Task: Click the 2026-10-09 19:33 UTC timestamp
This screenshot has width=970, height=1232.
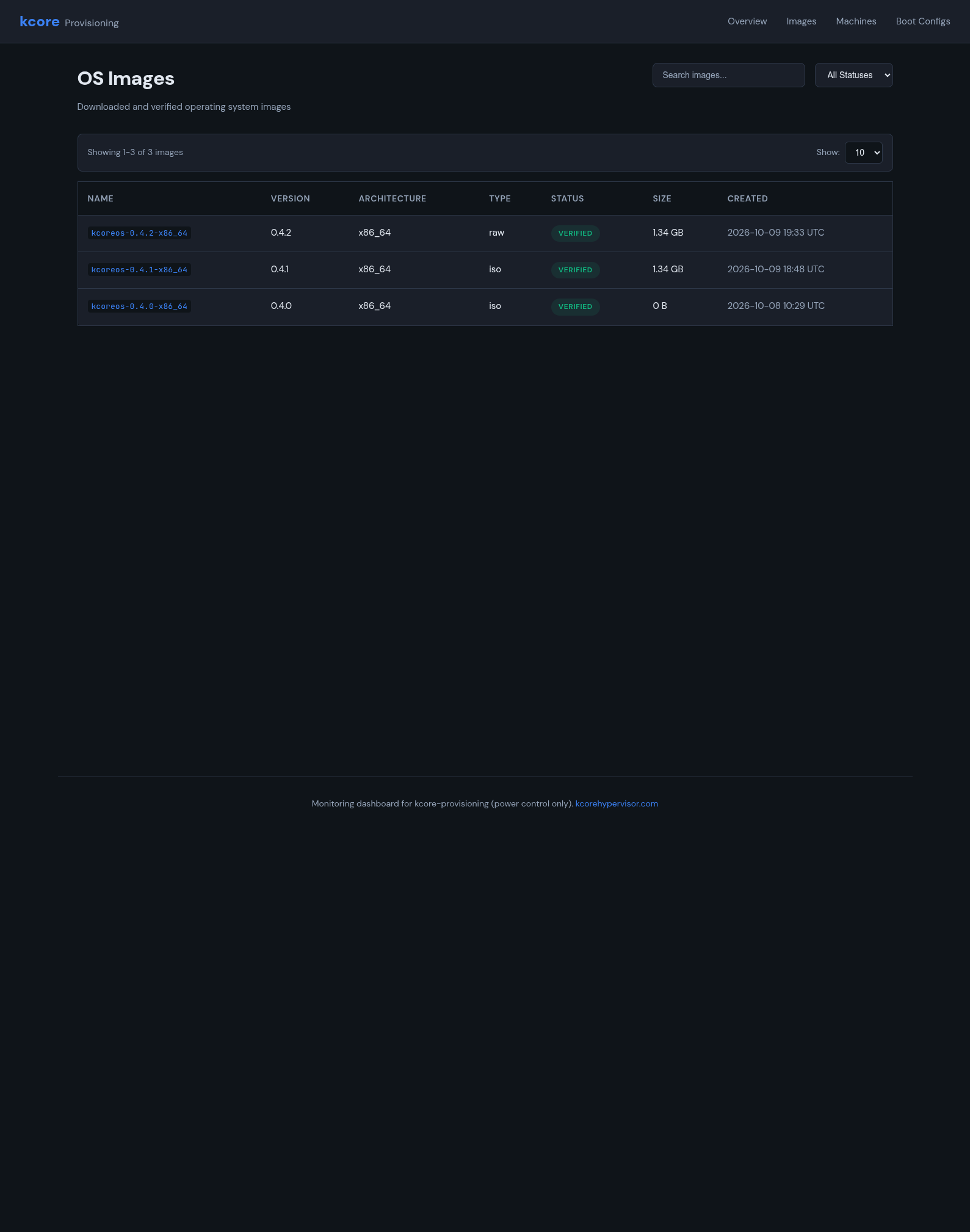Action: coord(776,233)
